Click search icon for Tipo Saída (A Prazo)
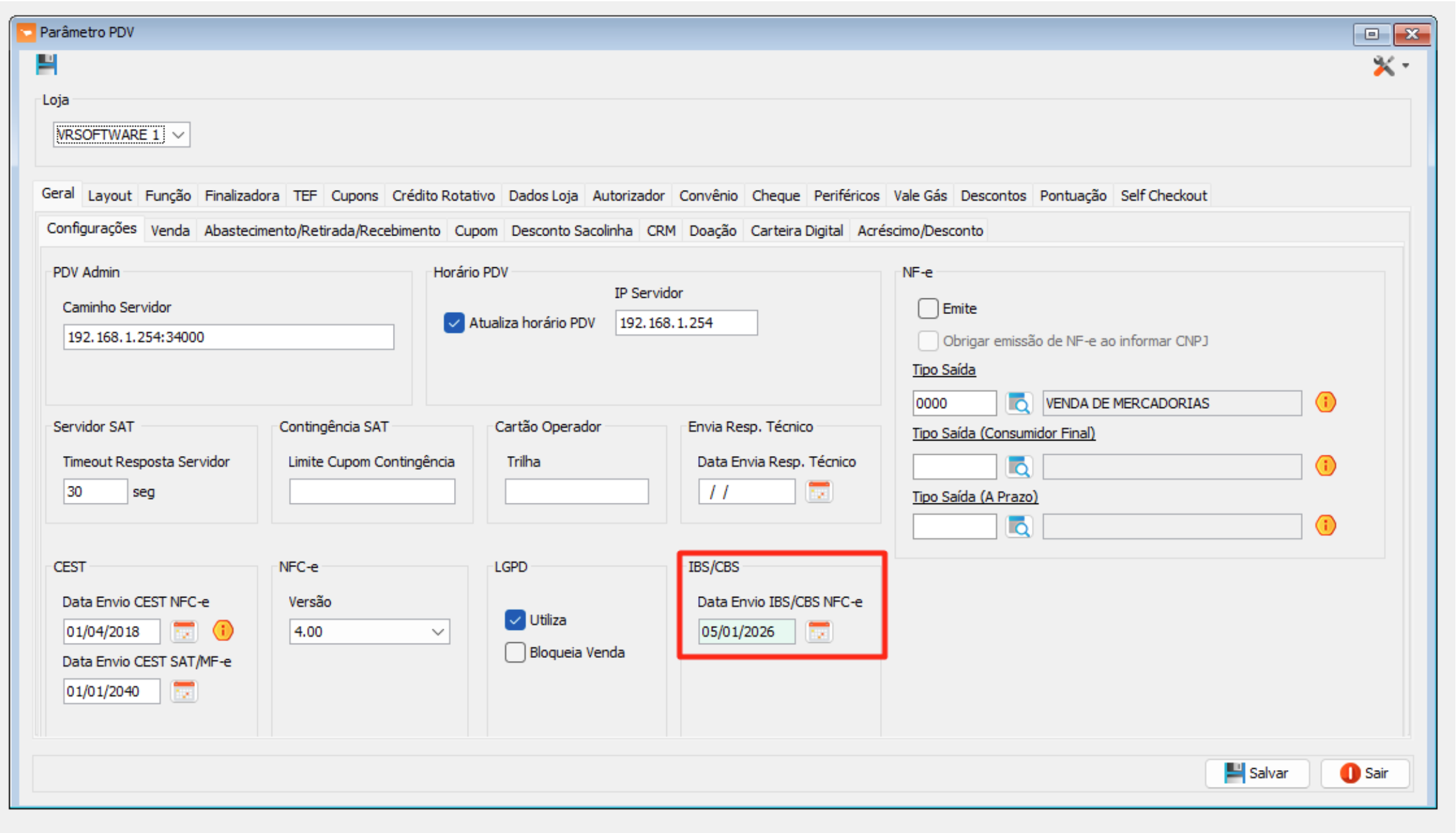 (x=1019, y=526)
